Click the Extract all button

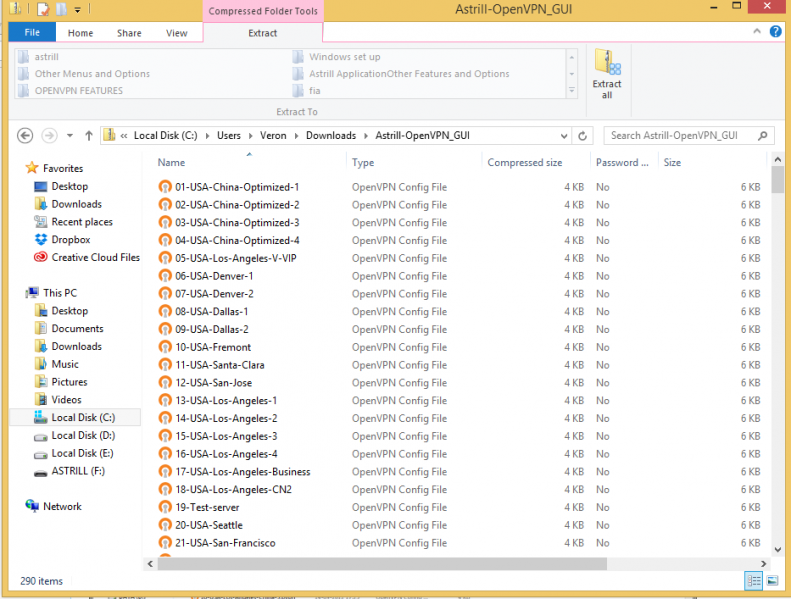point(607,74)
